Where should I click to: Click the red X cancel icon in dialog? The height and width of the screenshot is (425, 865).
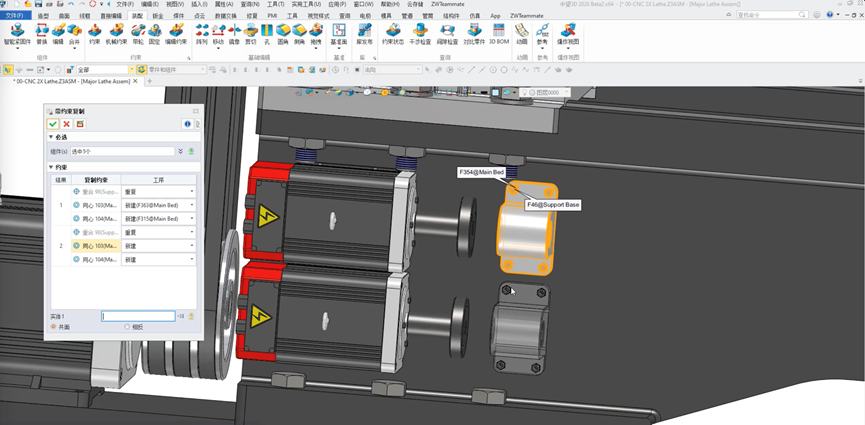[x=65, y=124]
